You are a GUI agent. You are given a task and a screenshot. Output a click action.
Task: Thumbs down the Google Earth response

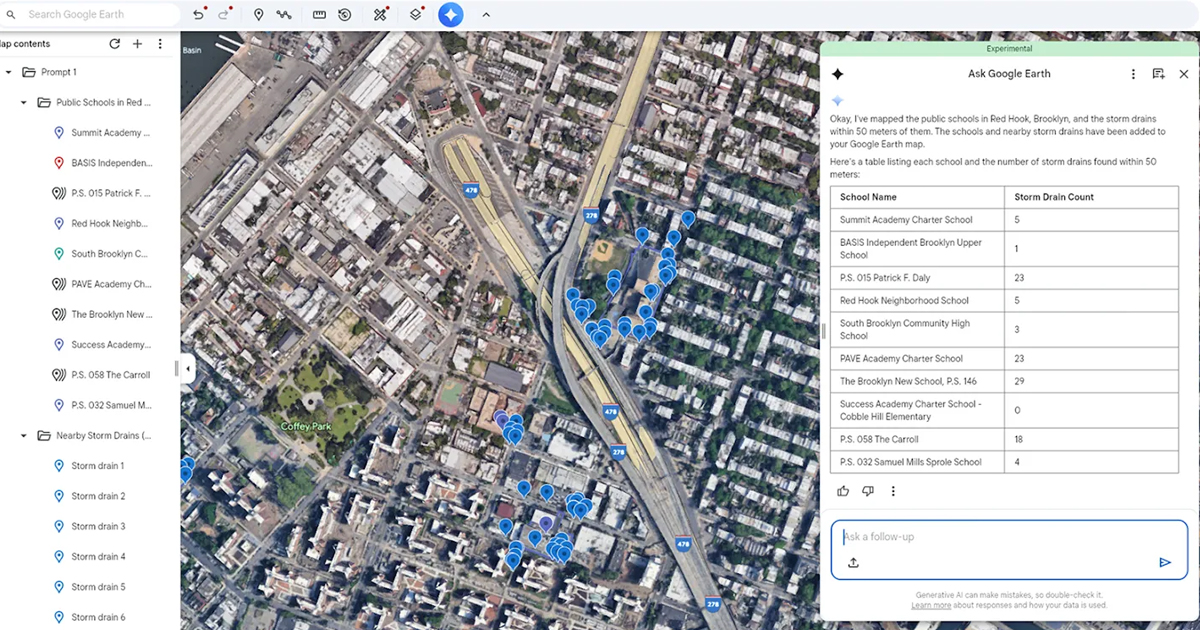click(868, 491)
